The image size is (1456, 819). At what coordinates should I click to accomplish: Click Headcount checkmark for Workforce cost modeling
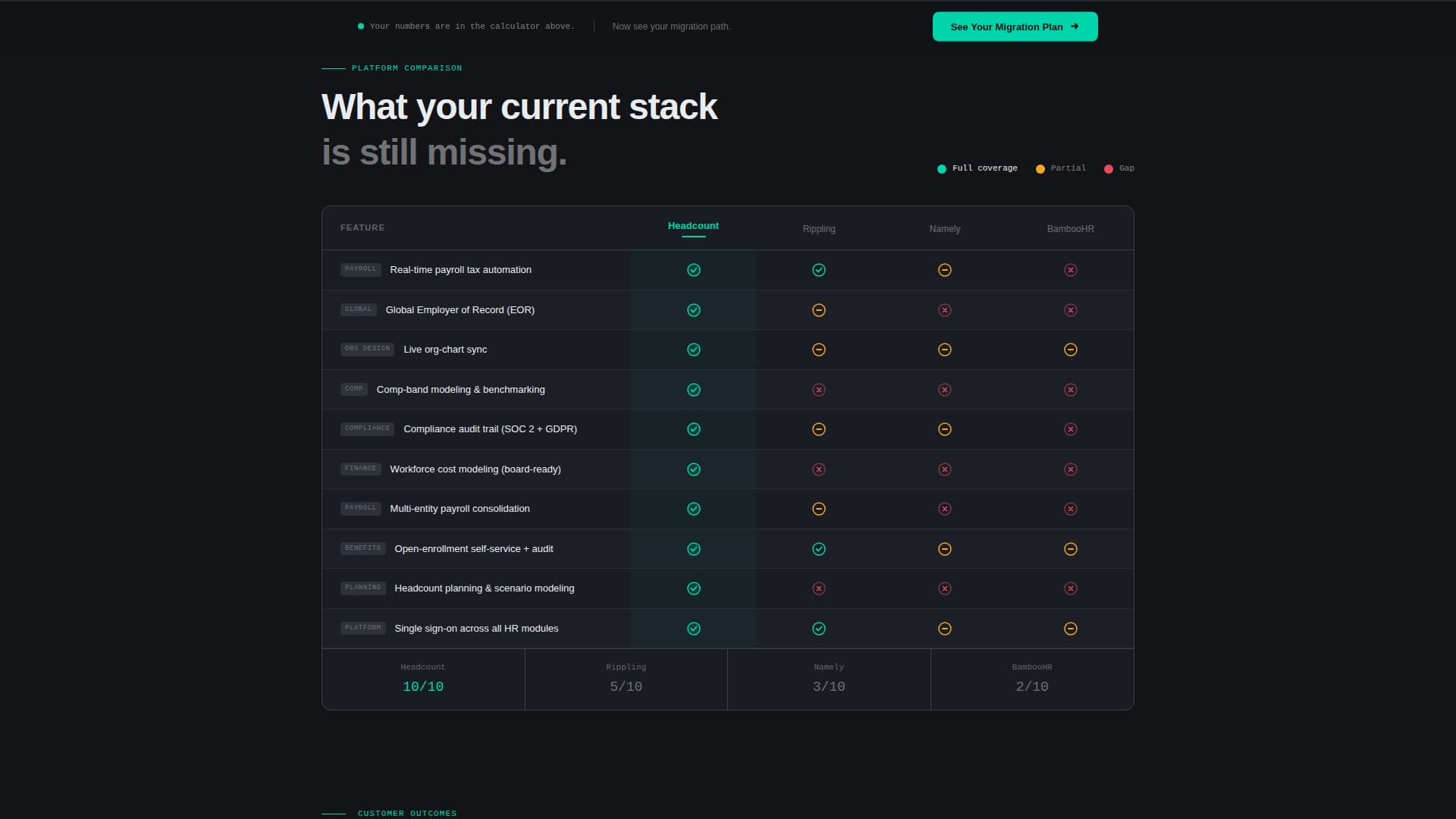(x=693, y=469)
